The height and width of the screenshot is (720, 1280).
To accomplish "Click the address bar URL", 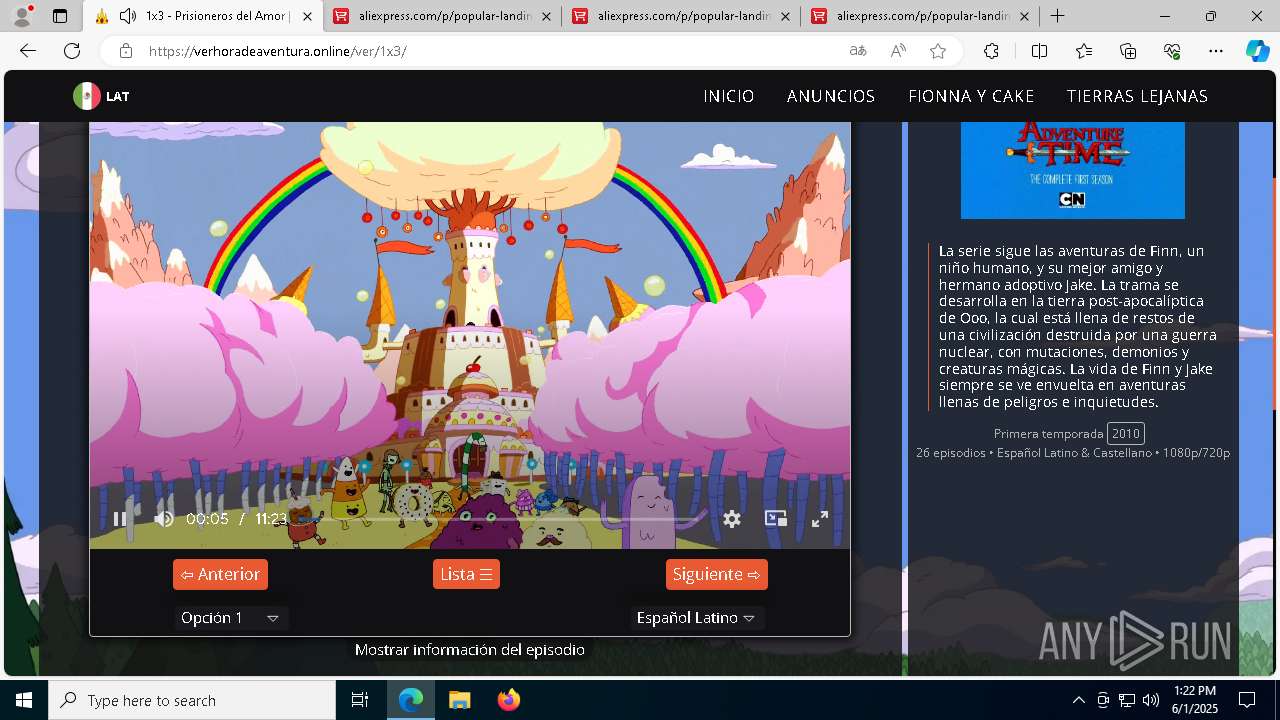I will (x=278, y=51).
